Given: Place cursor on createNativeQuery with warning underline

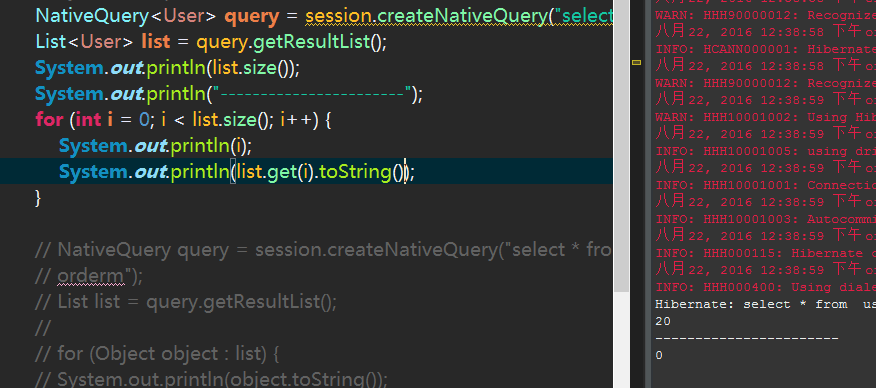Looking at the screenshot, I should point(453,16).
